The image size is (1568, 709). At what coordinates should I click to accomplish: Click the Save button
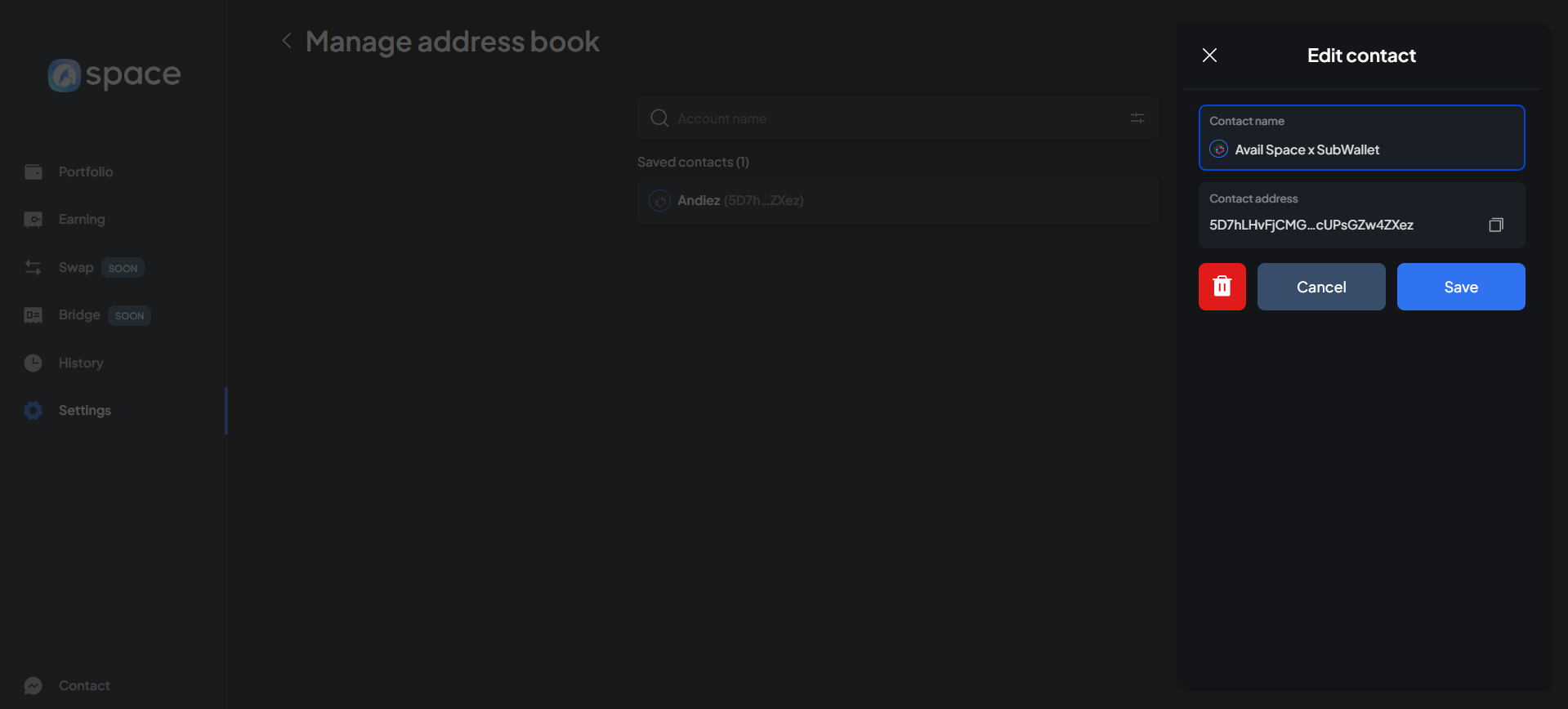point(1460,287)
